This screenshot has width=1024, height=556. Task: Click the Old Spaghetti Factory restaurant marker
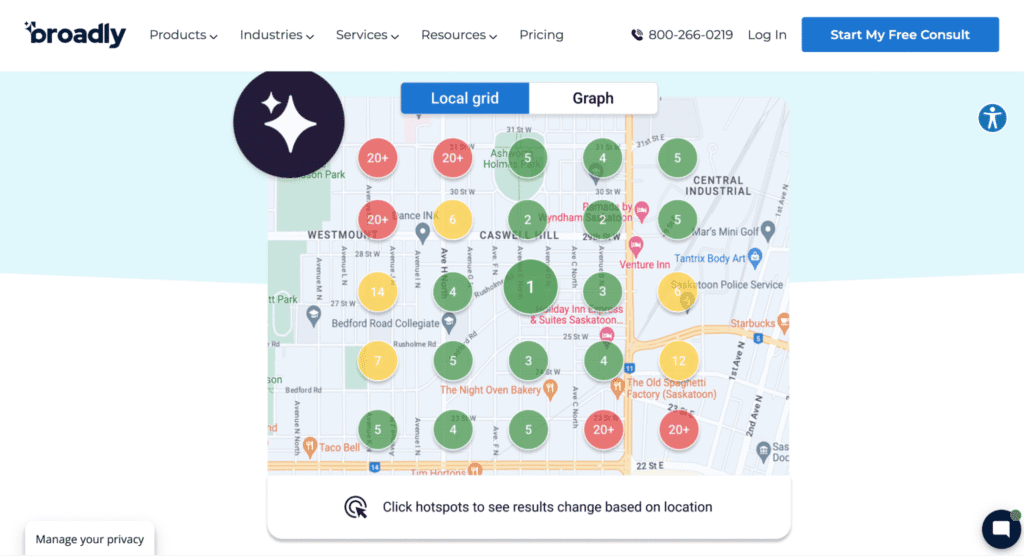617,388
